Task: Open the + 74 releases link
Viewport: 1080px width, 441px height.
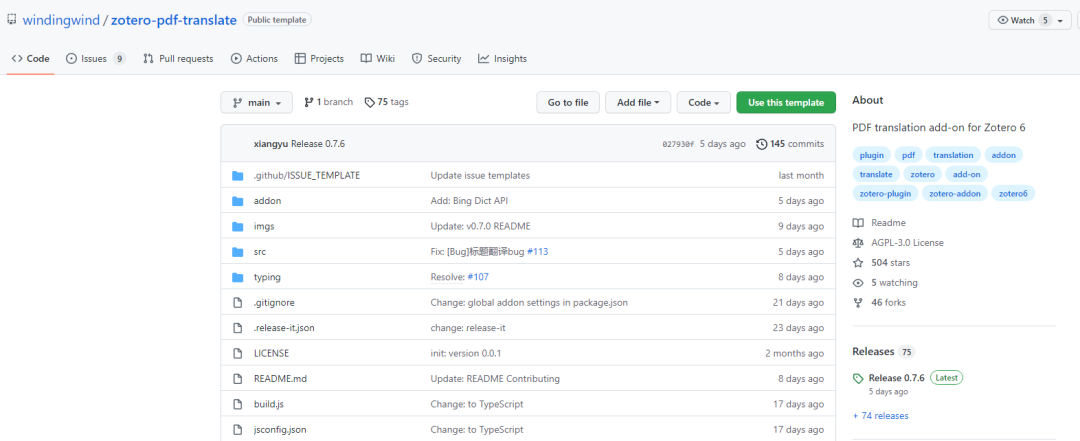Action: [880, 416]
